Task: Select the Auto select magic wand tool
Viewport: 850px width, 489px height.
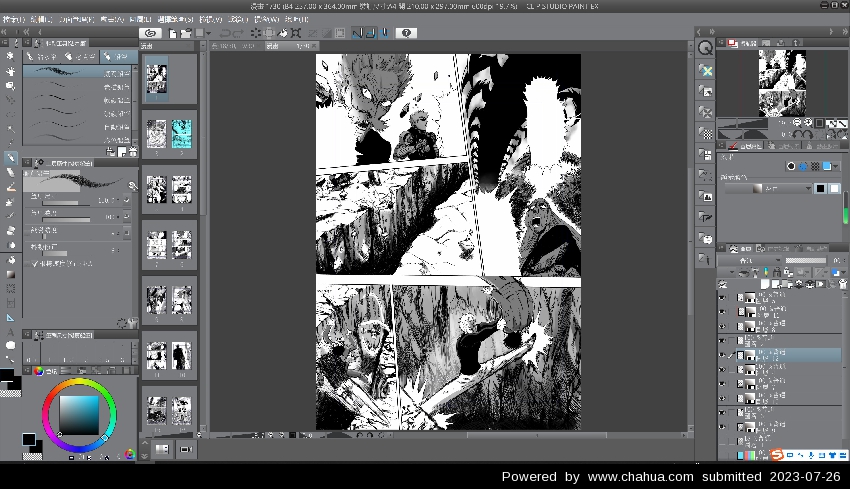Action: tap(10, 129)
